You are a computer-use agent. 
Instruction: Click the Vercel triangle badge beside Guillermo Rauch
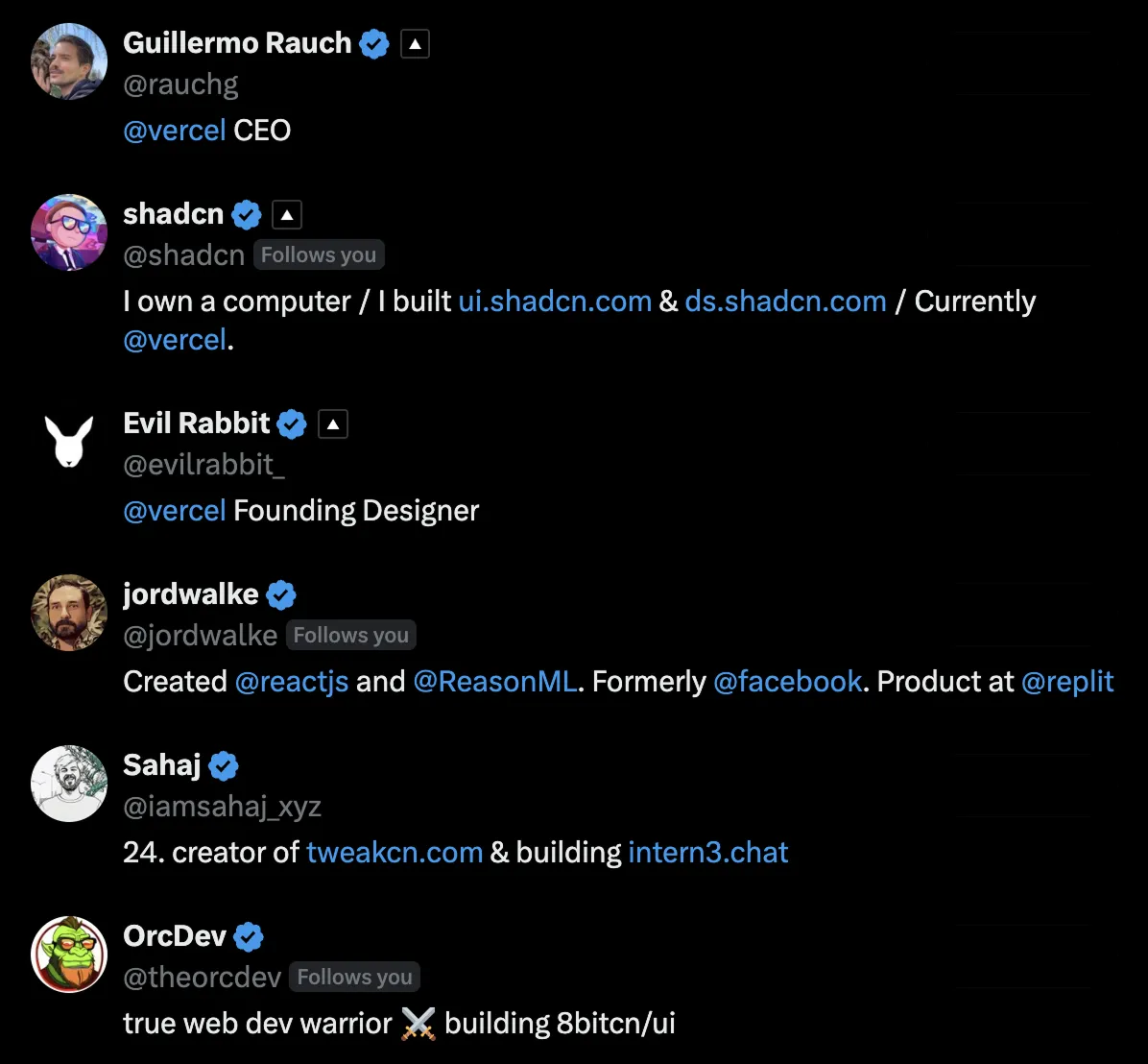point(415,44)
